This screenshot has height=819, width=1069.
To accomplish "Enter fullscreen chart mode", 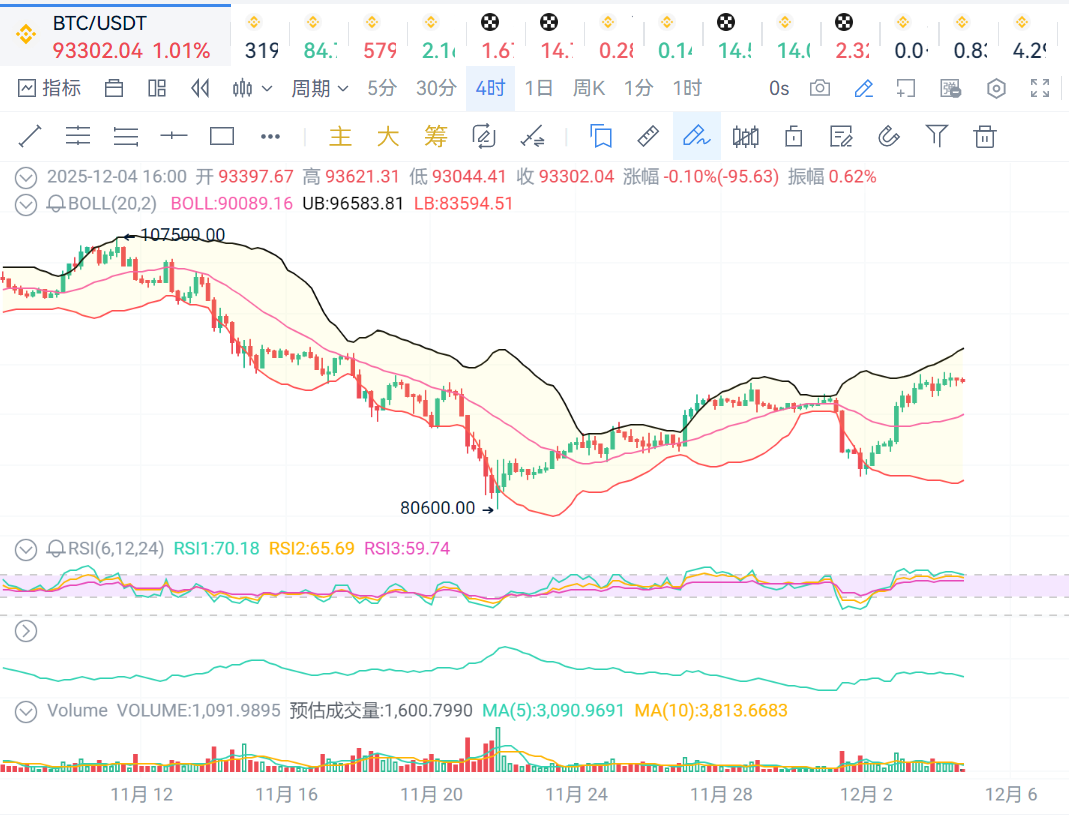I will pyautogui.click(x=1040, y=89).
